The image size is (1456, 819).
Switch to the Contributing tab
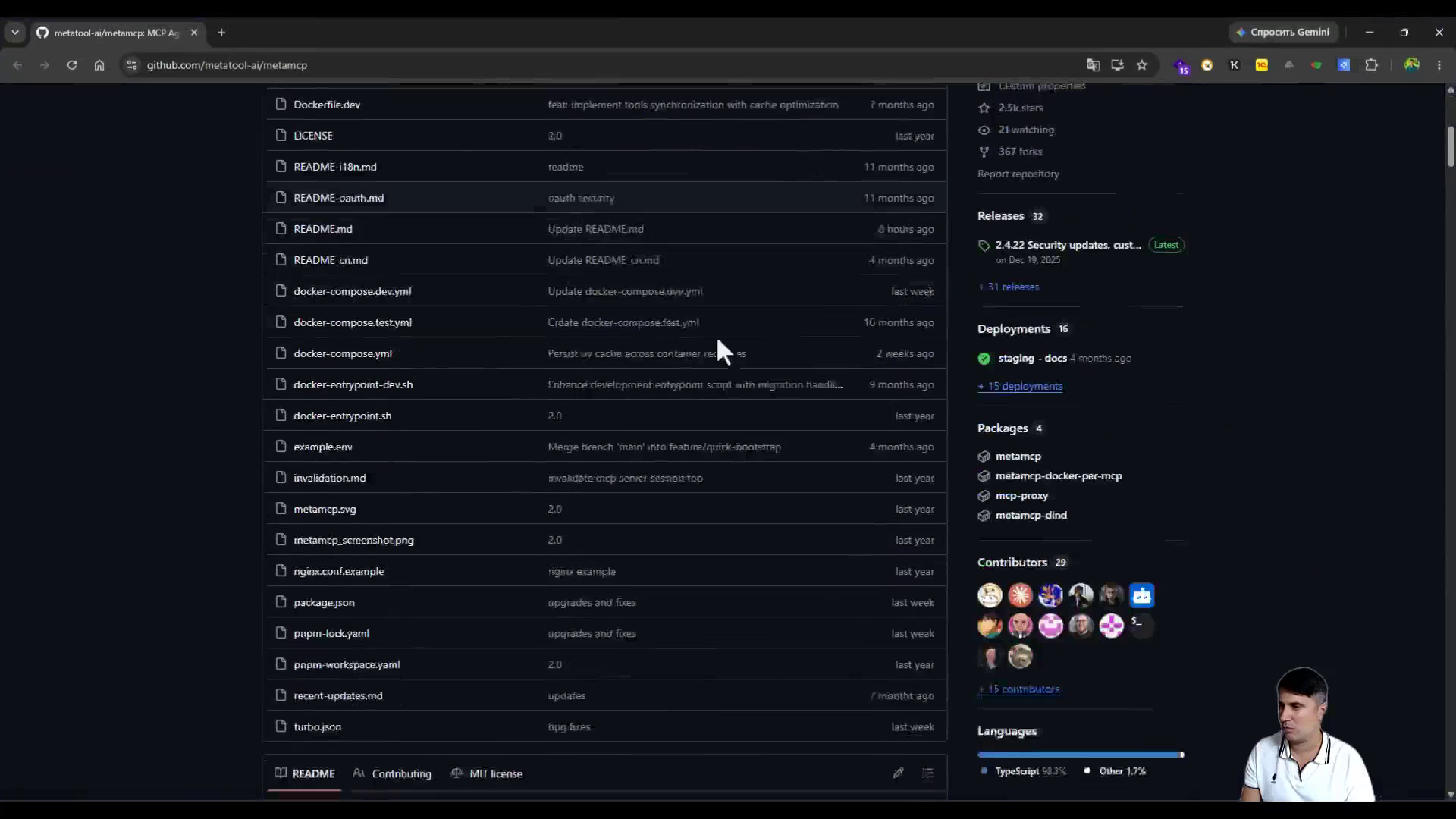click(x=392, y=773)
